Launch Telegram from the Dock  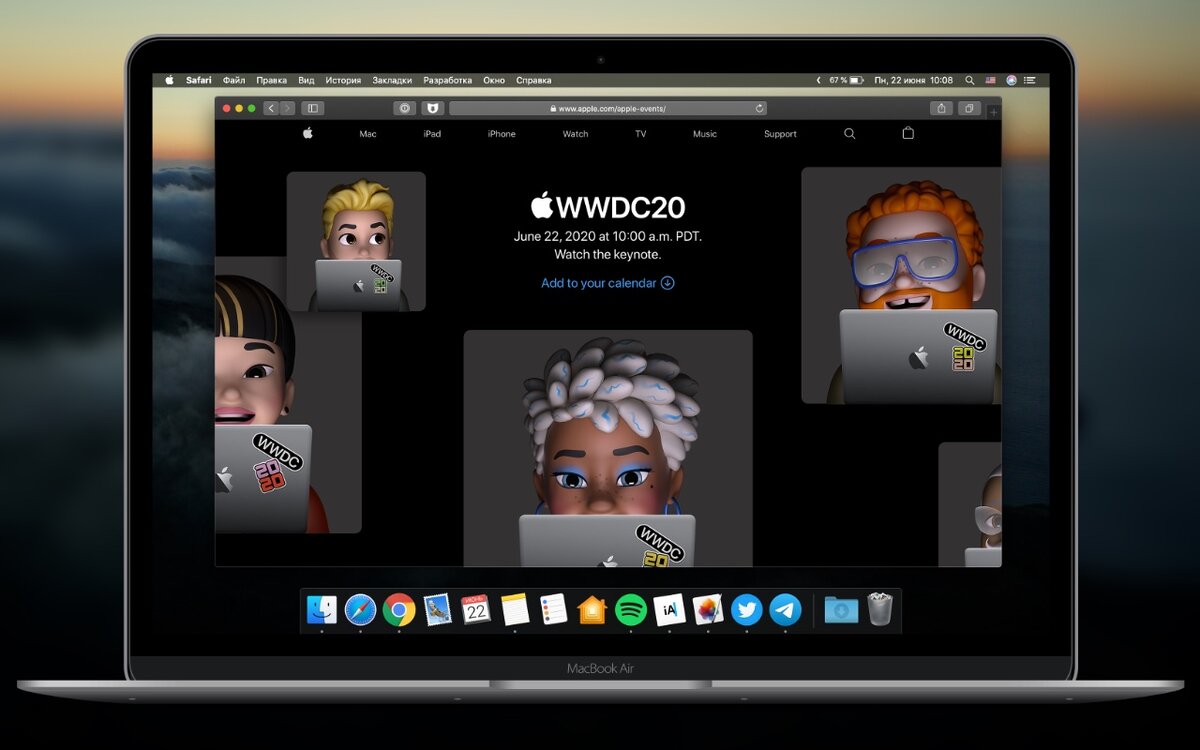[785, 609]
